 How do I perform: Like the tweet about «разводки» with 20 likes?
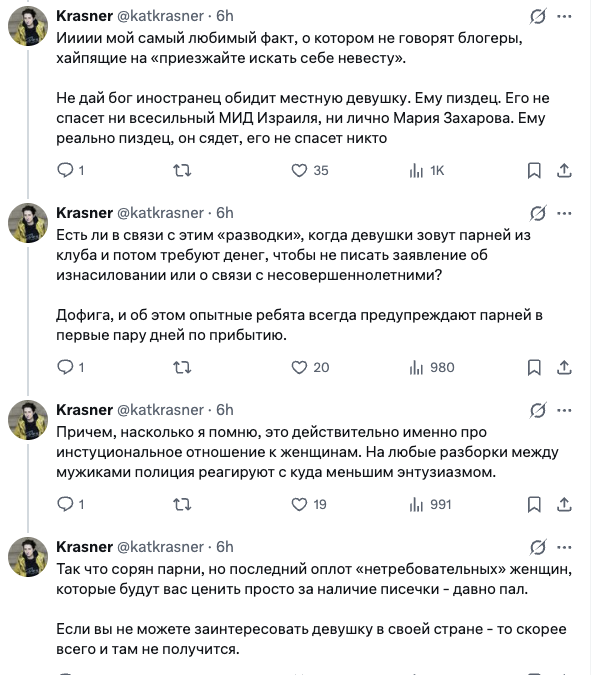point(310,367)
